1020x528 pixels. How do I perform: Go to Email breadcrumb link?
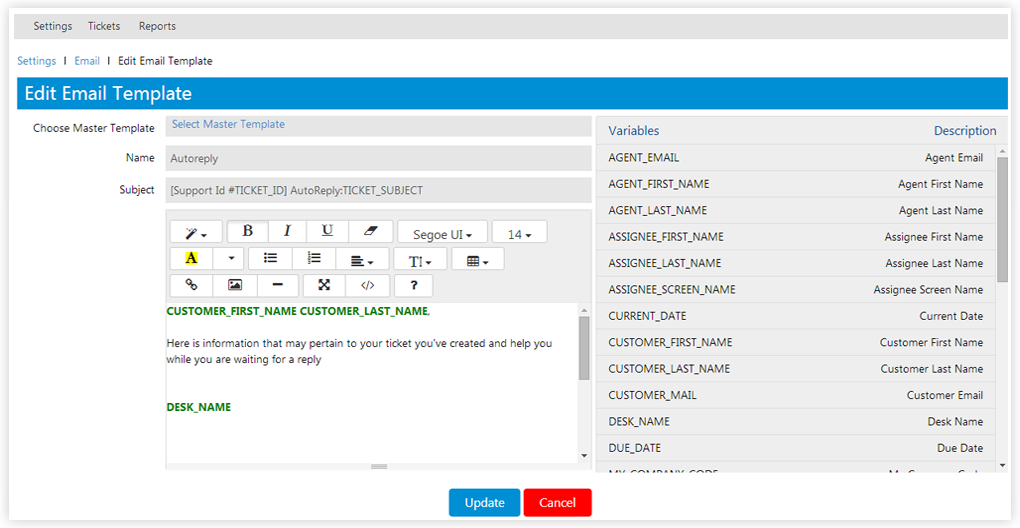click(x=87, y=61)
